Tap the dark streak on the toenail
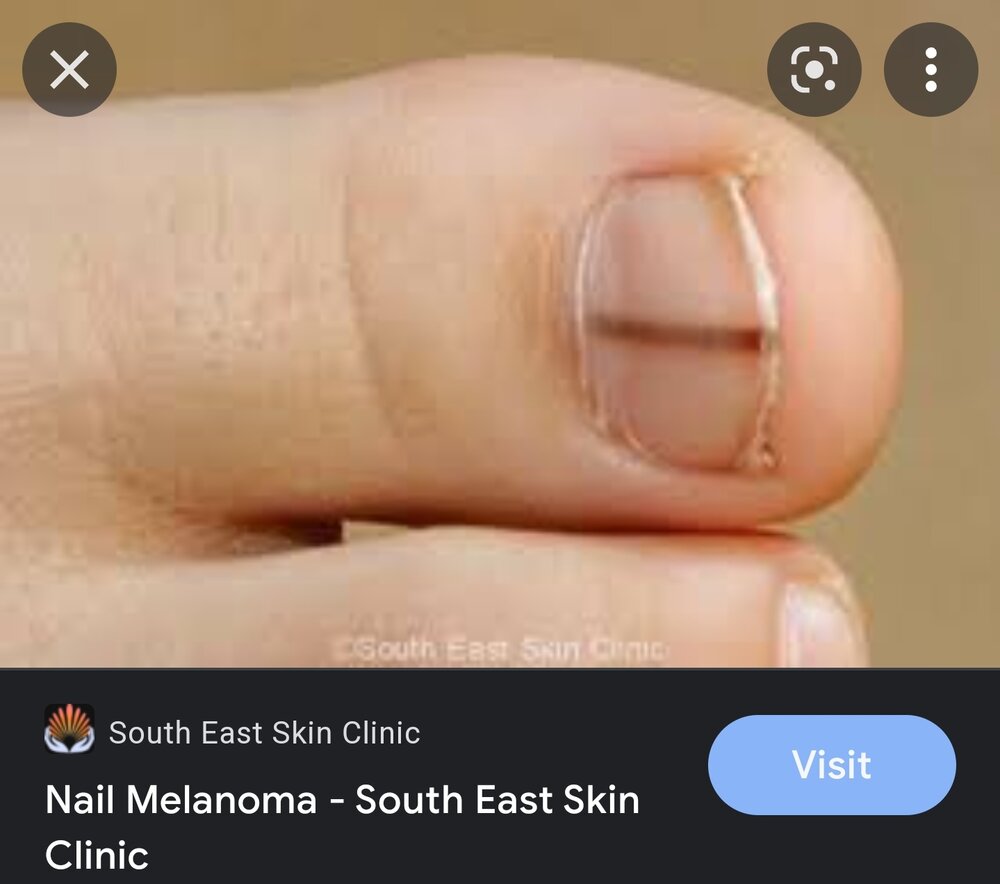The width and height of the screenshot is (1000, 884). pyautogui.click(x=677, y=333)
